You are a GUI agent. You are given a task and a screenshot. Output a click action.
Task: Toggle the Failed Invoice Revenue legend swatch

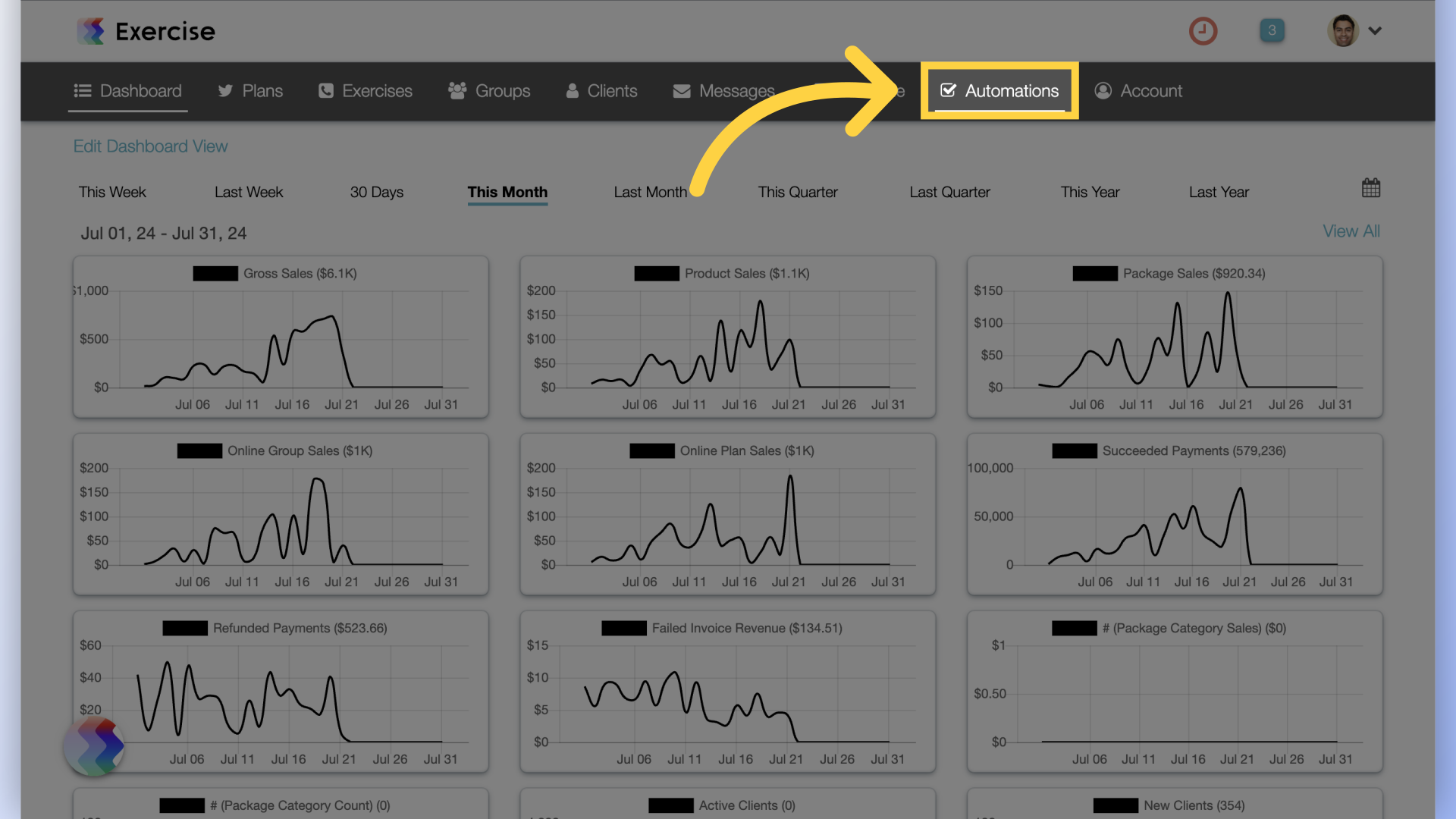tap(624, 629)
